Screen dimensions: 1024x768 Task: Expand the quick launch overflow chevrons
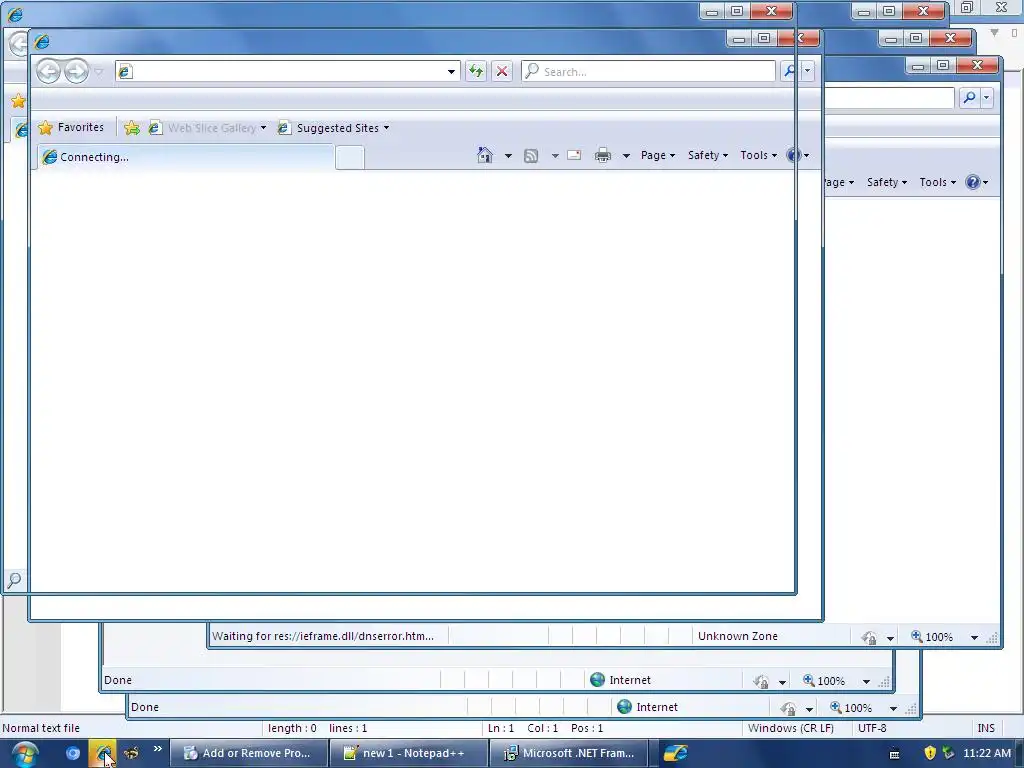pyautogui.click(x=157, y=749)
